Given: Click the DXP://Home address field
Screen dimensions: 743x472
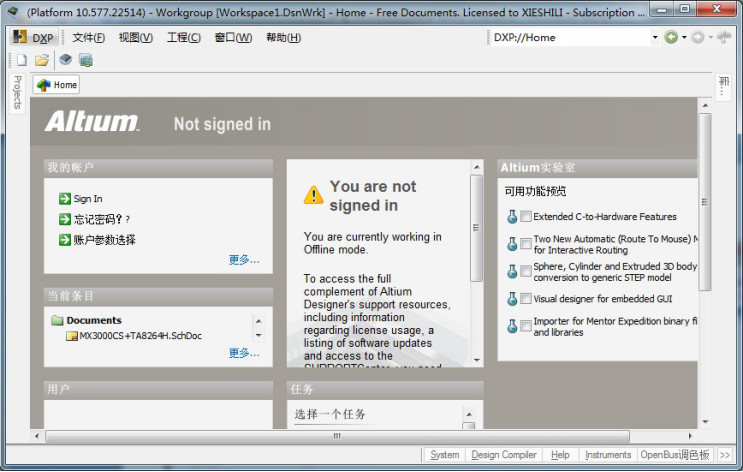Looking at the screenshot, I should pos(571,37).
